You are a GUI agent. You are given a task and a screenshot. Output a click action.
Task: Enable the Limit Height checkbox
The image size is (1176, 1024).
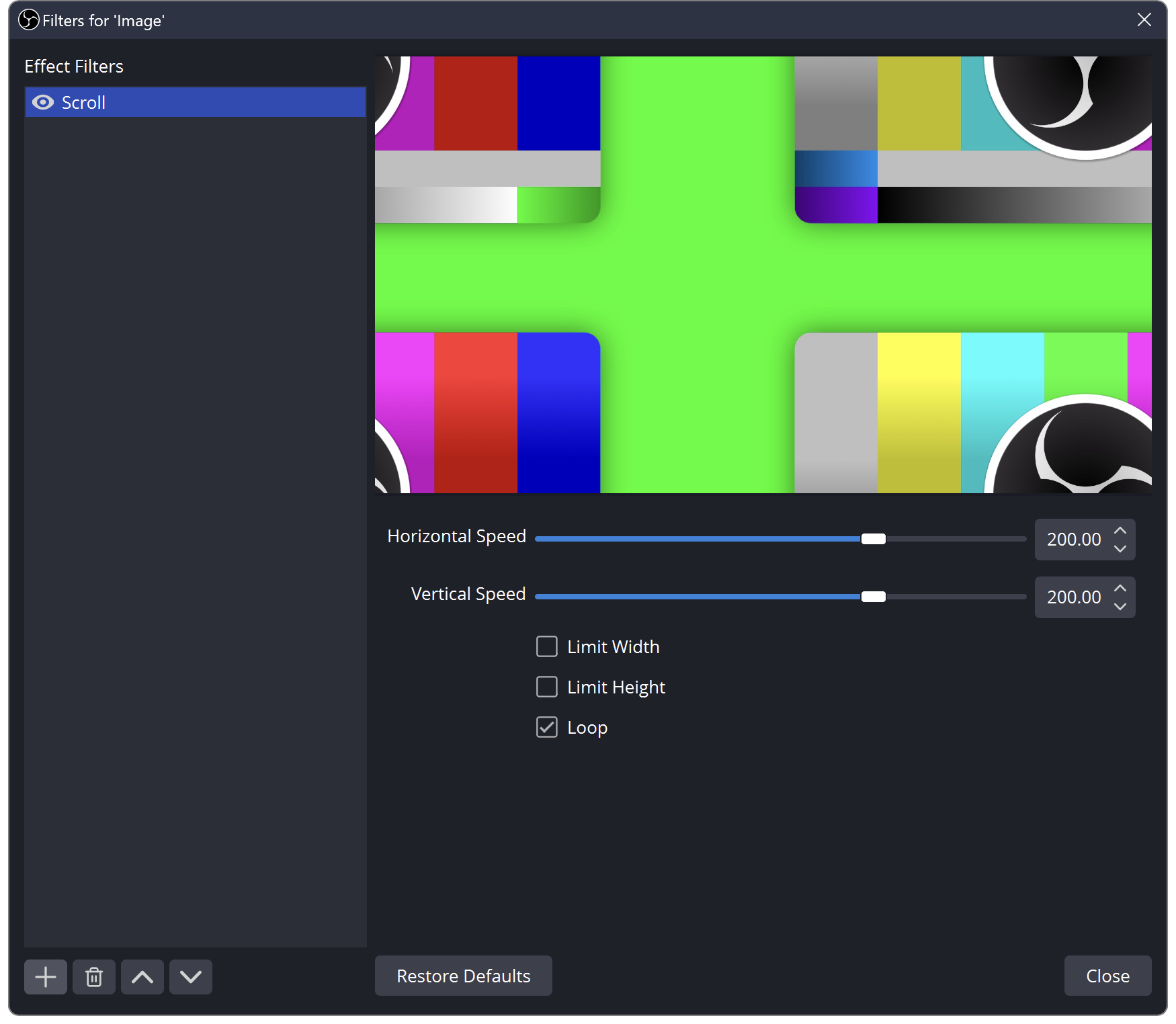(x=547, y=687)
